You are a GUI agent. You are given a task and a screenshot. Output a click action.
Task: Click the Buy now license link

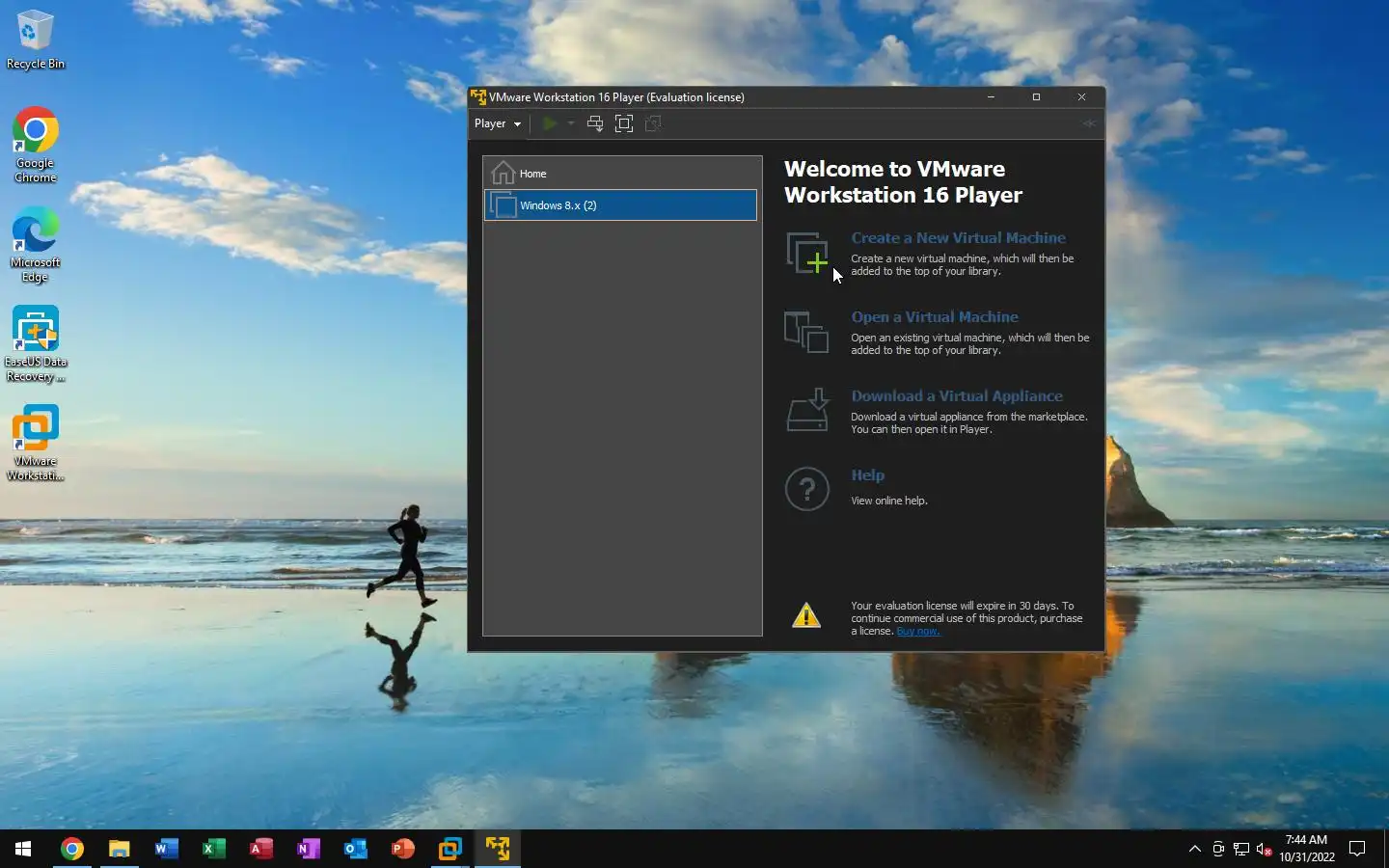point(917,632)
